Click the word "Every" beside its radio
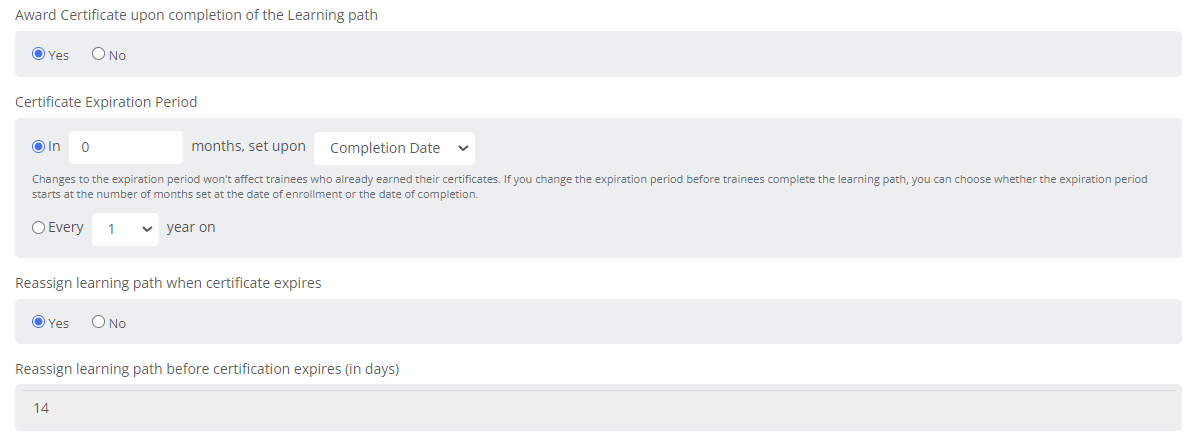Viewport: 1184px width, 439px height. pos(66,227)
